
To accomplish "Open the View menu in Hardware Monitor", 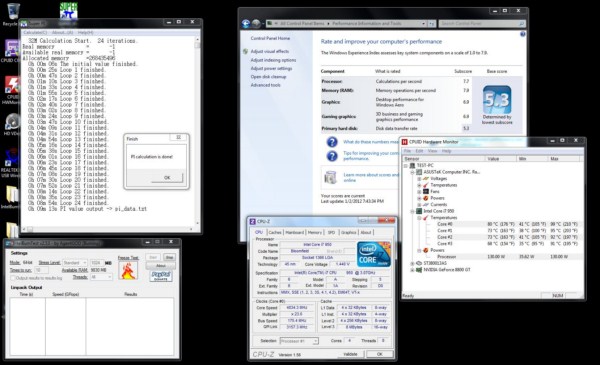I will coord(432,151).
